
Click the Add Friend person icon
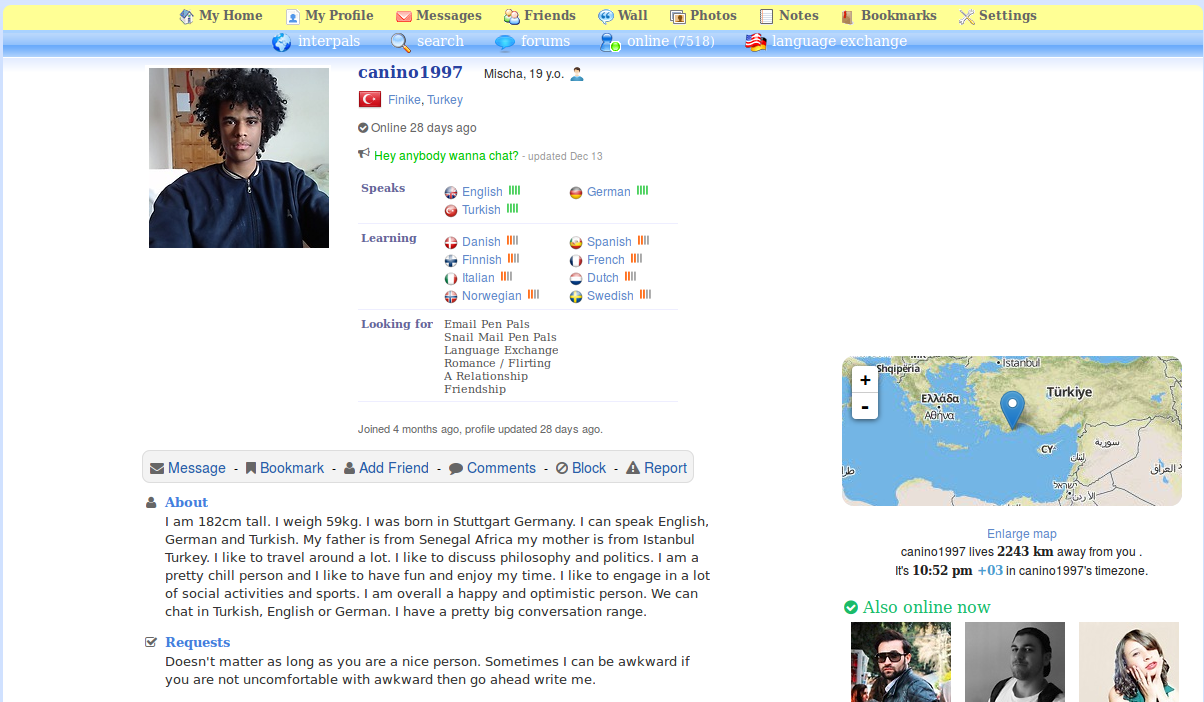click(349, 468)
